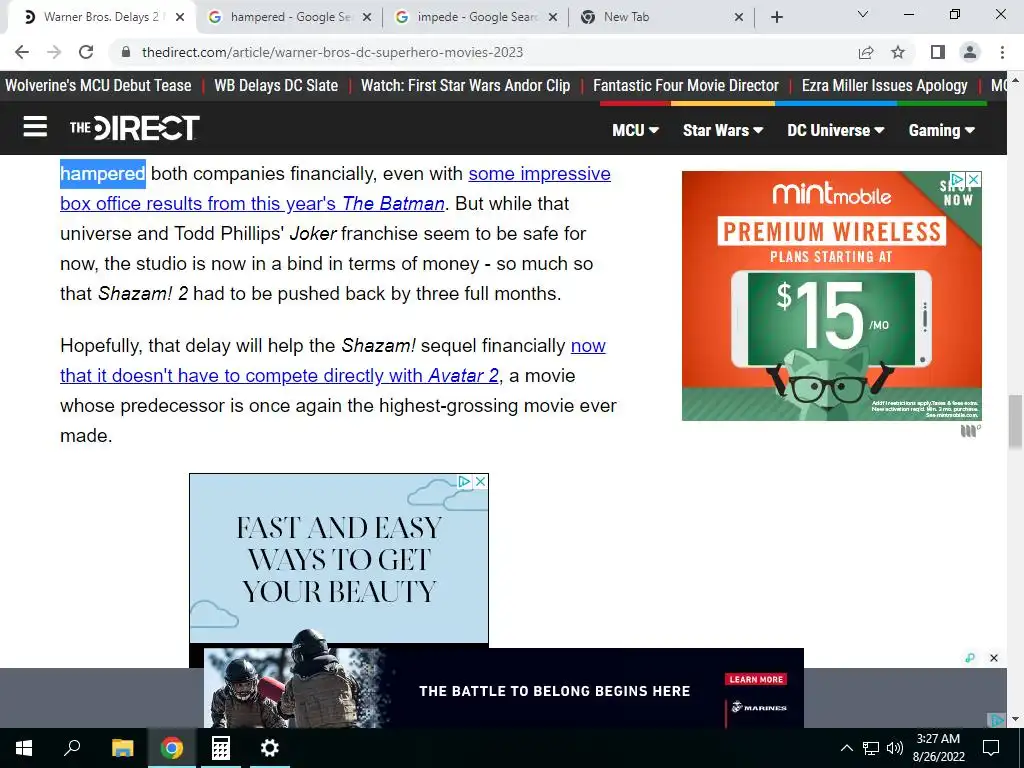The image size is (1024, 768).
Task: Click Learn More on Marines ad
Action: (756, 679)
